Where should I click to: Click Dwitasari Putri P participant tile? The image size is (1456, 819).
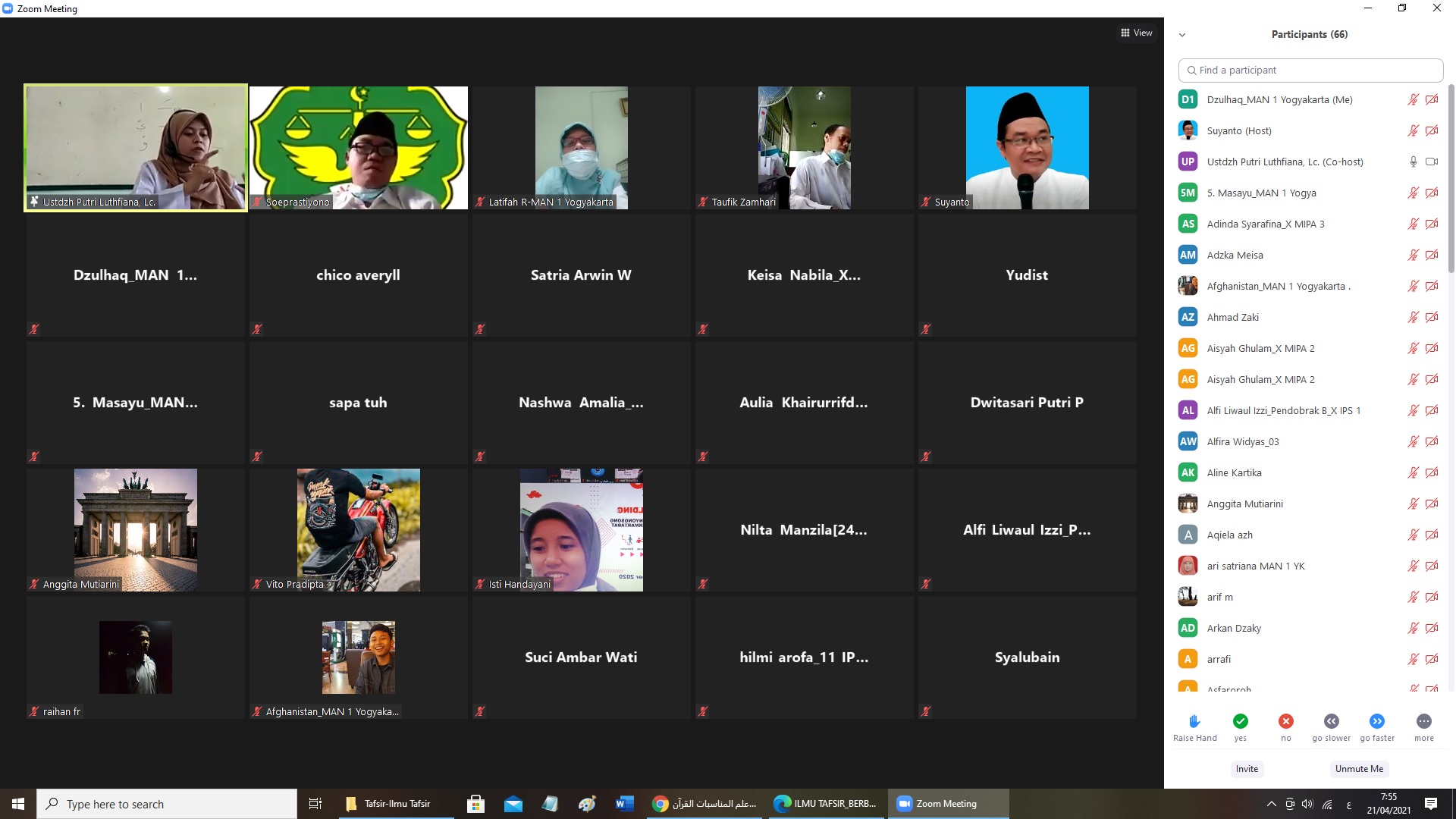[1028, 403]
